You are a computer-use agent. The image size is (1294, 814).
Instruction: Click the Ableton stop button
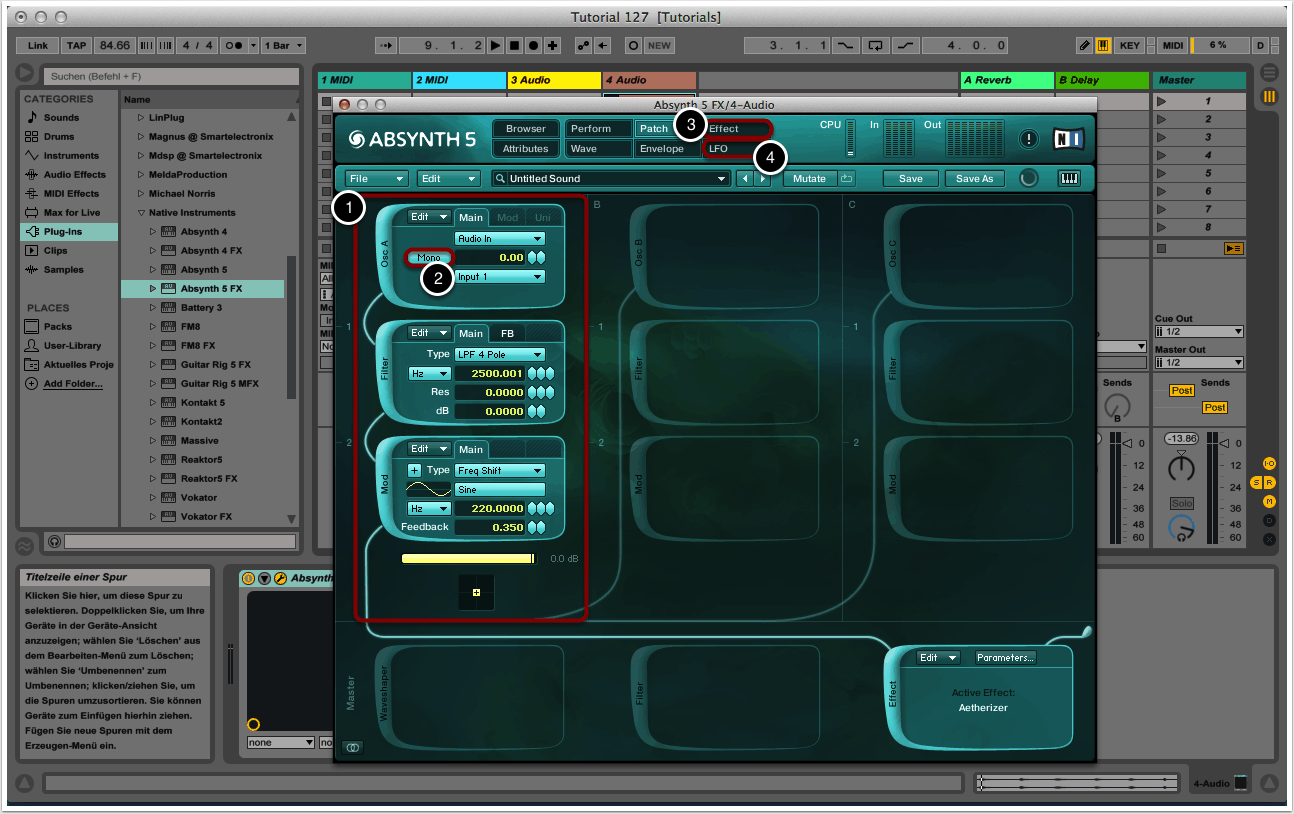(x=515, y=46)
